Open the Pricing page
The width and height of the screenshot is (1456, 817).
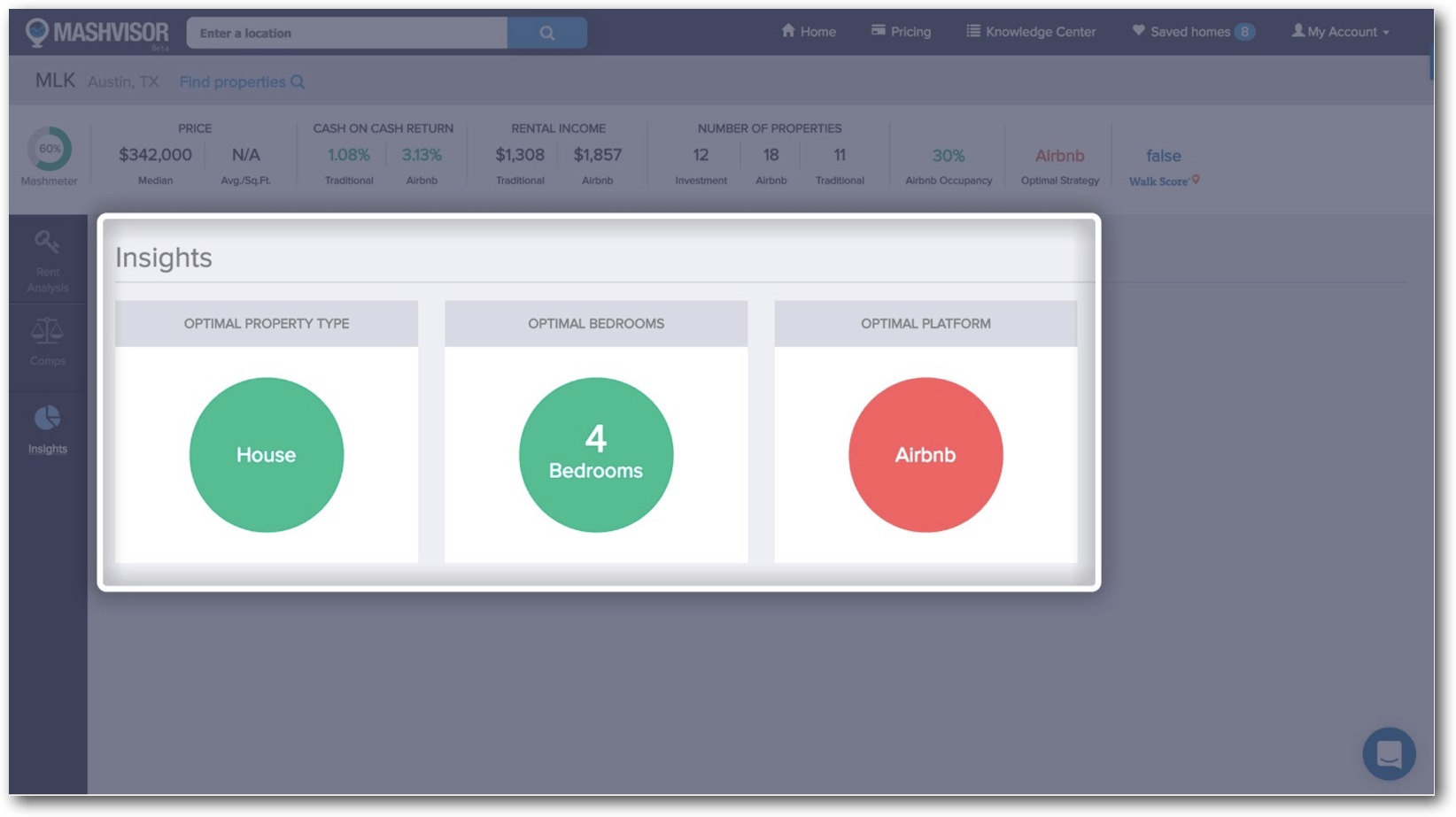pos(901,32)
